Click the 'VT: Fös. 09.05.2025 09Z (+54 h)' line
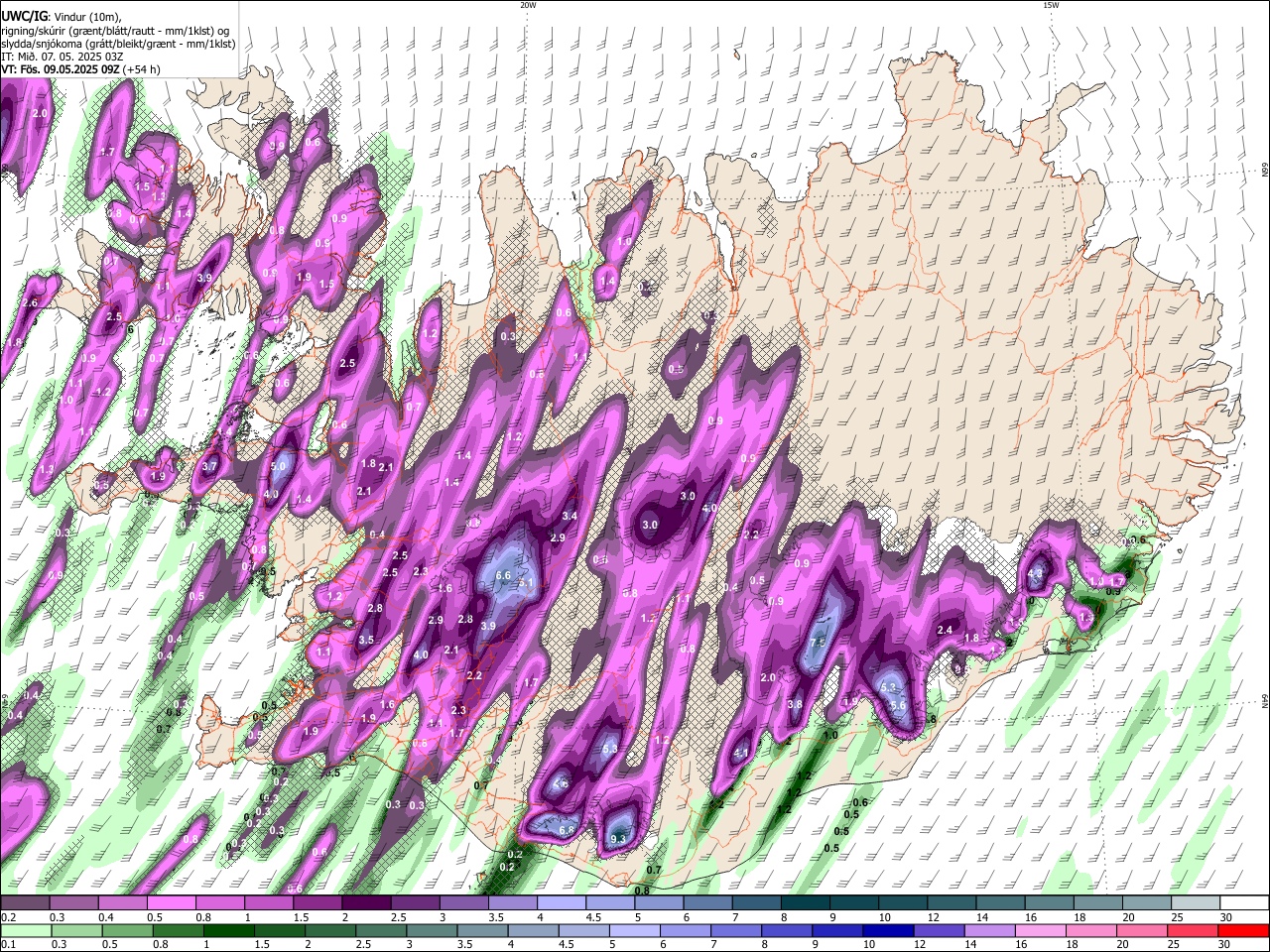Viewport: 1270px width, 952px height. coord(80,69)
